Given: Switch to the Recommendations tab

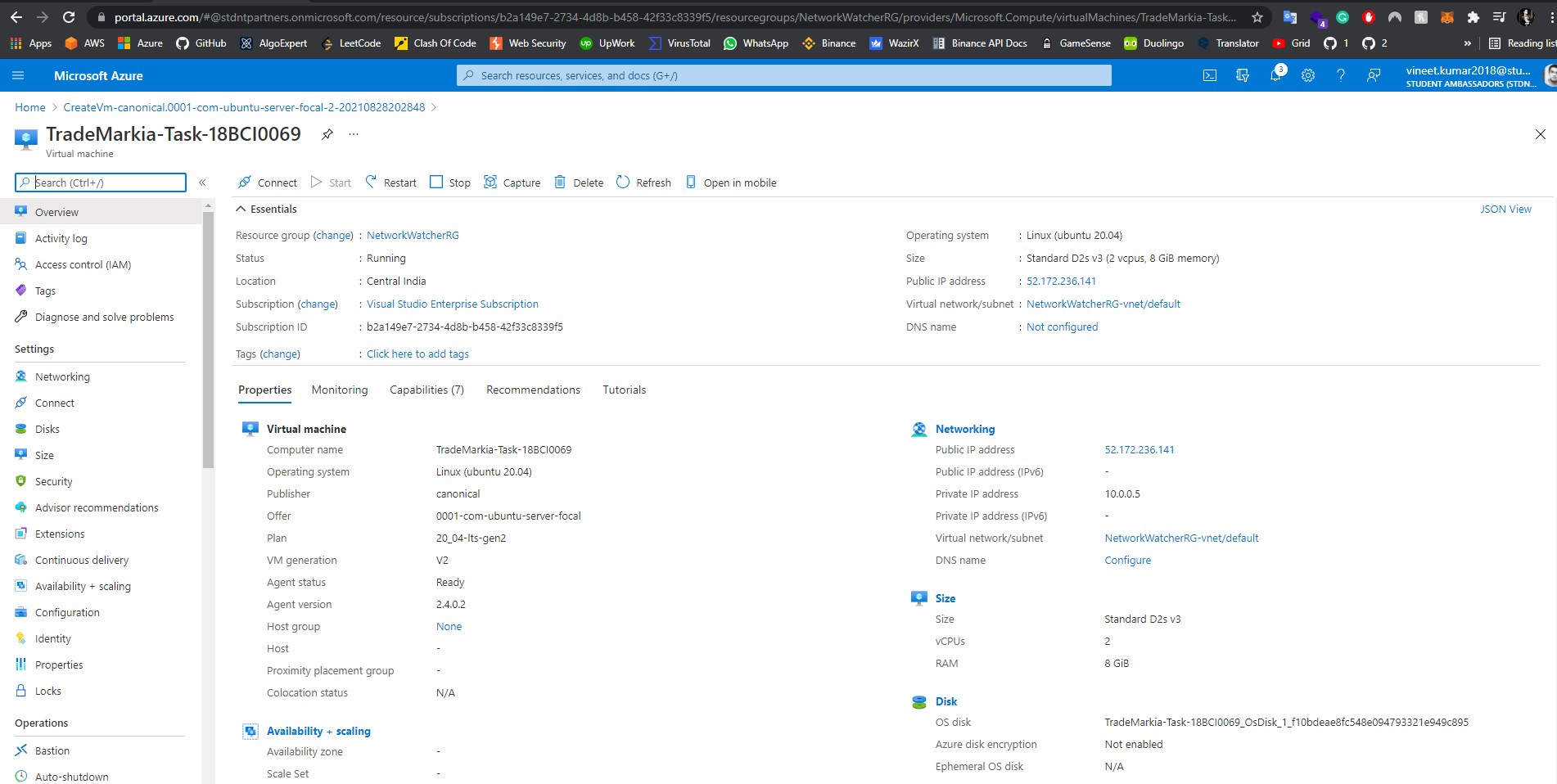Looking at the screenshot, I should [533, 390].
